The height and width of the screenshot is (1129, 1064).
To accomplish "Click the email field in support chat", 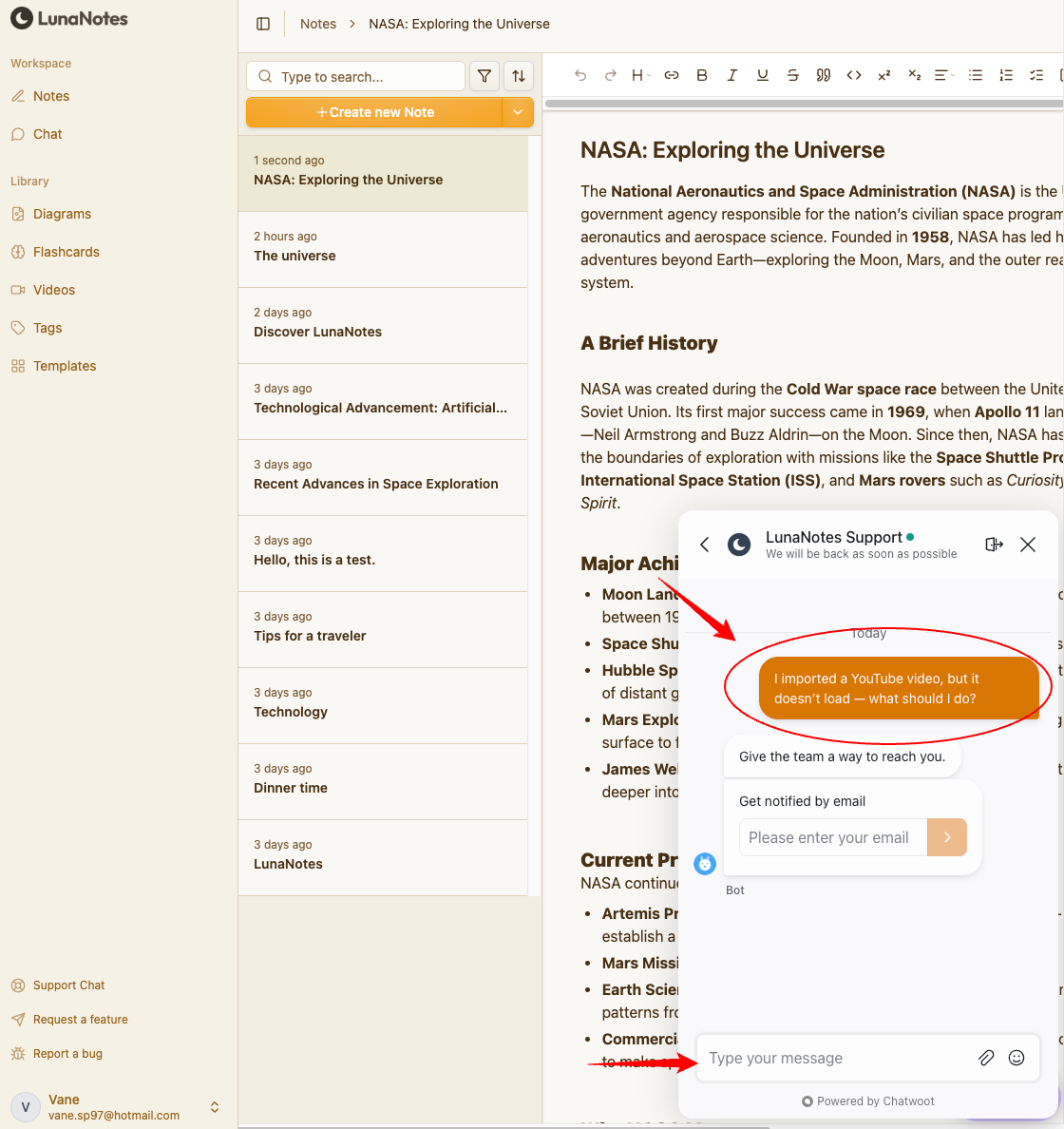I will point(832,837).
